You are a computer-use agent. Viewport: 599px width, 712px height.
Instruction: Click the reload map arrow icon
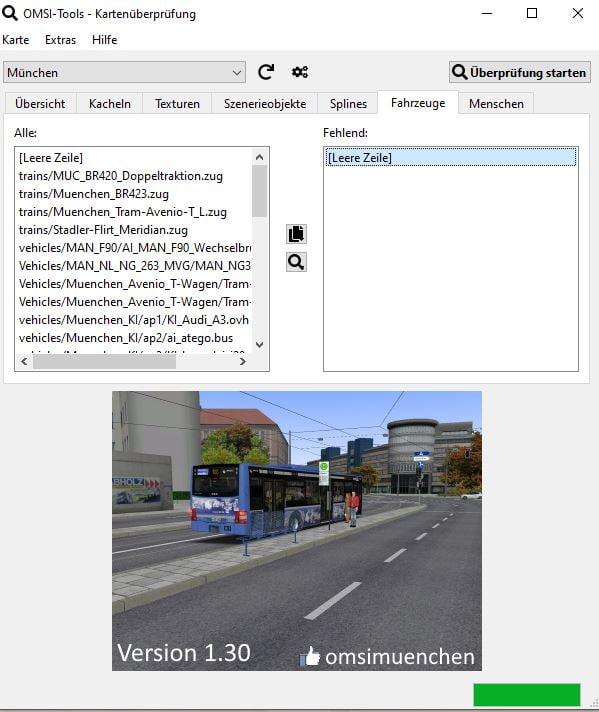pyautogui.click(x=266, y=72)
